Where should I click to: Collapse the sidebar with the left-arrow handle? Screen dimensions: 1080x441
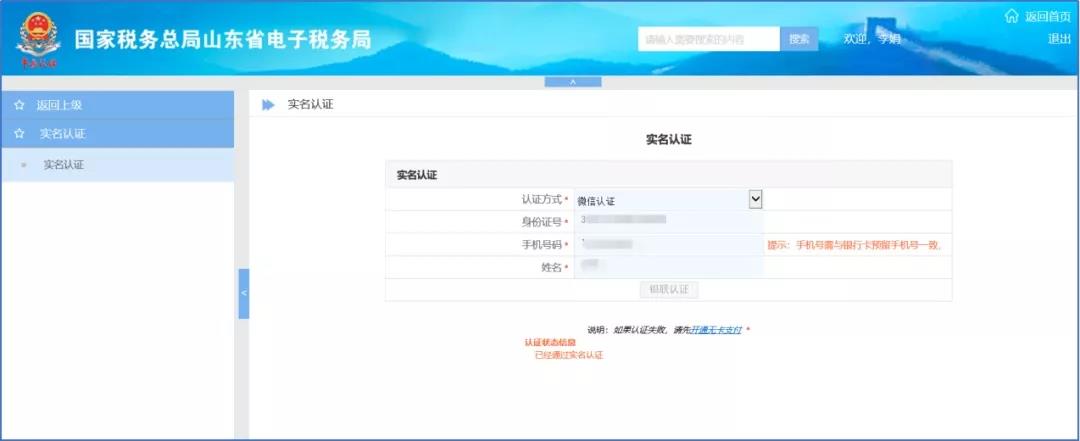point(243,293)
